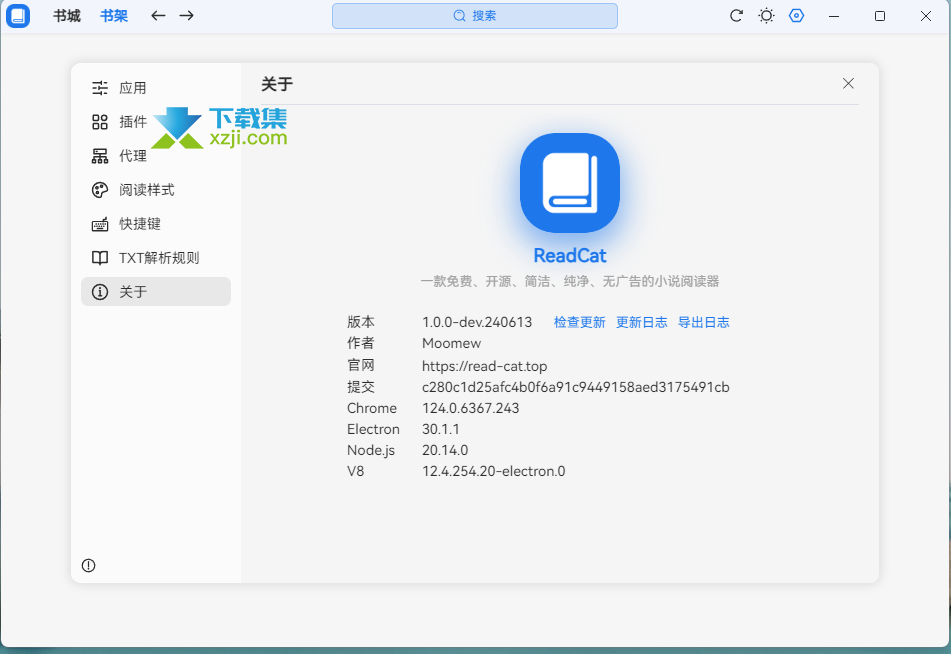Click the 版本 label

(361, 322)
